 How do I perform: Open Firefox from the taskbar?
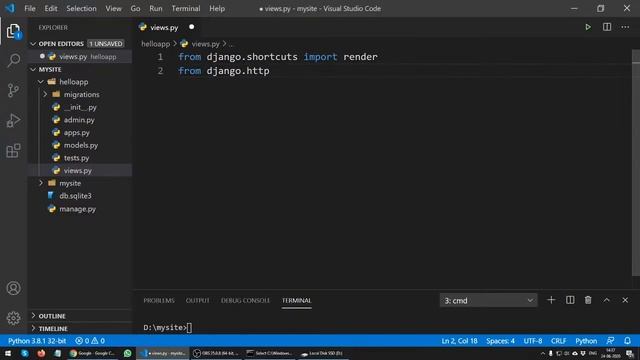[x=41, y=353]
